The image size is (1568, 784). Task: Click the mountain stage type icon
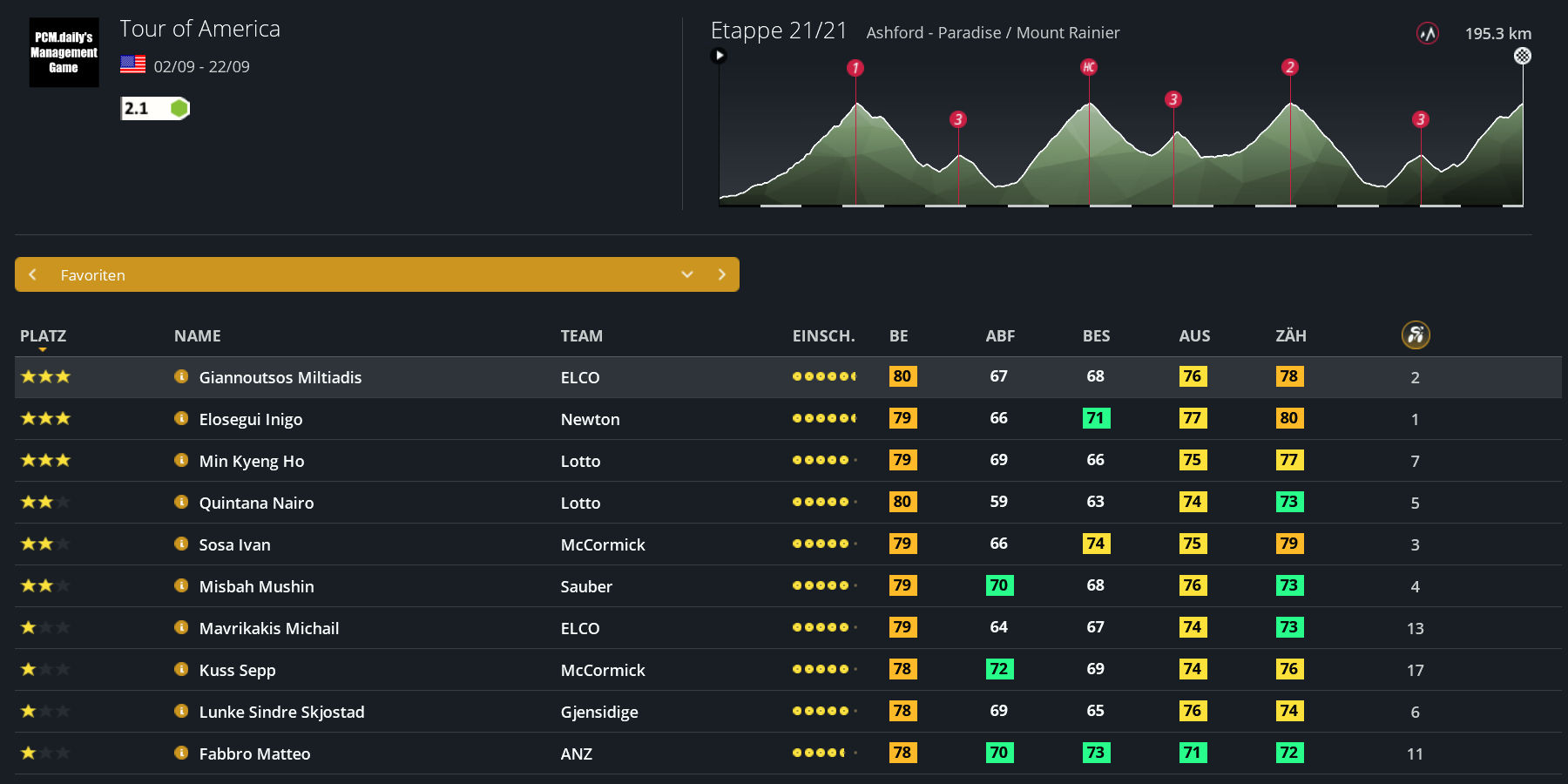coord(1427,34)
